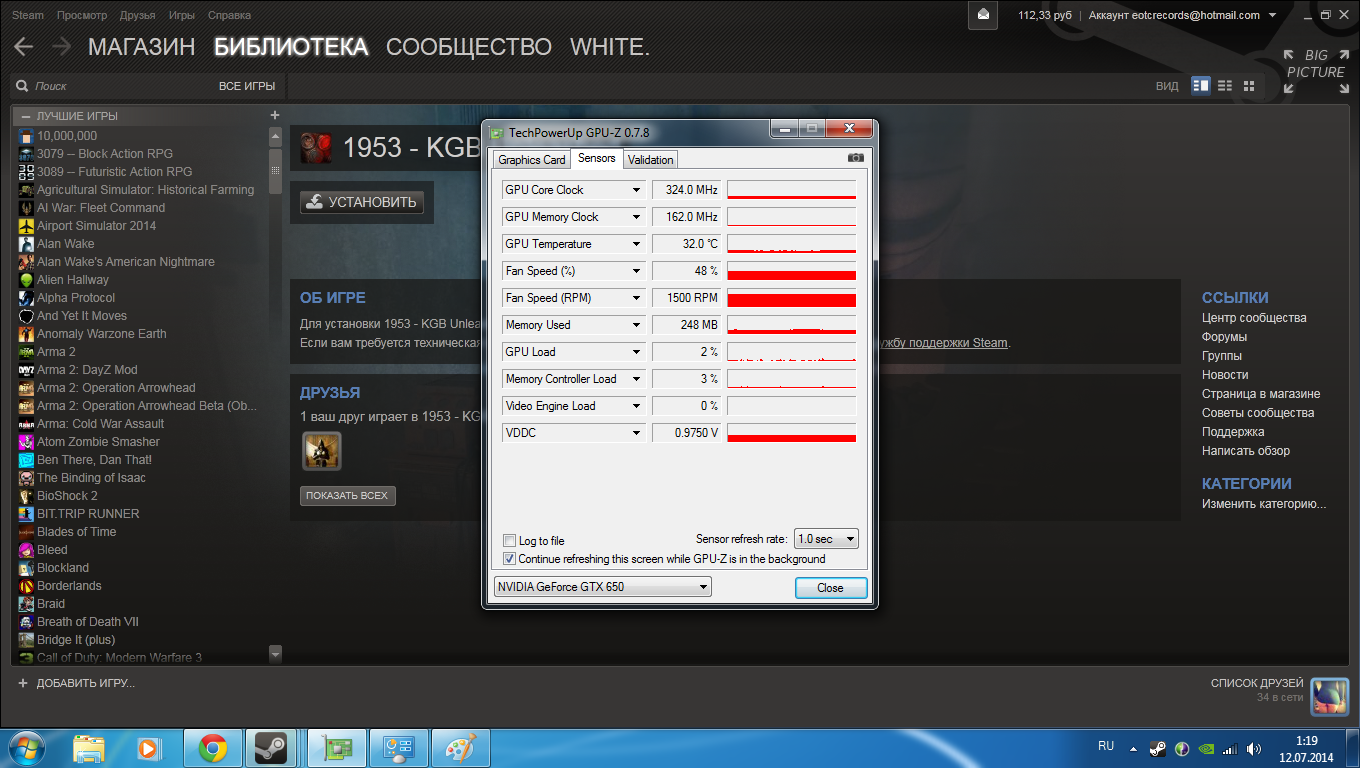Enable Log to file checkbox
Image resolution: width=1360 pixels, height=768 pixels.
(x=510, y=540)
